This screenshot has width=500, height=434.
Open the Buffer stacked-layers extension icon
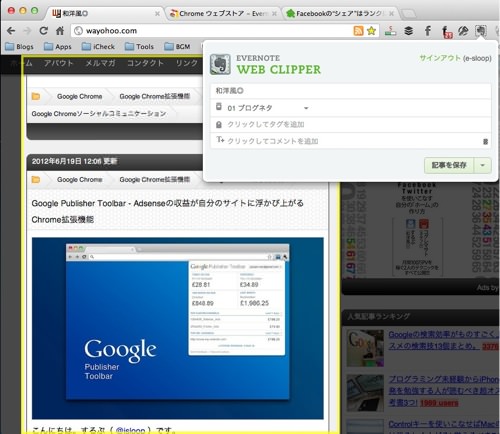(x=409, y=31)
